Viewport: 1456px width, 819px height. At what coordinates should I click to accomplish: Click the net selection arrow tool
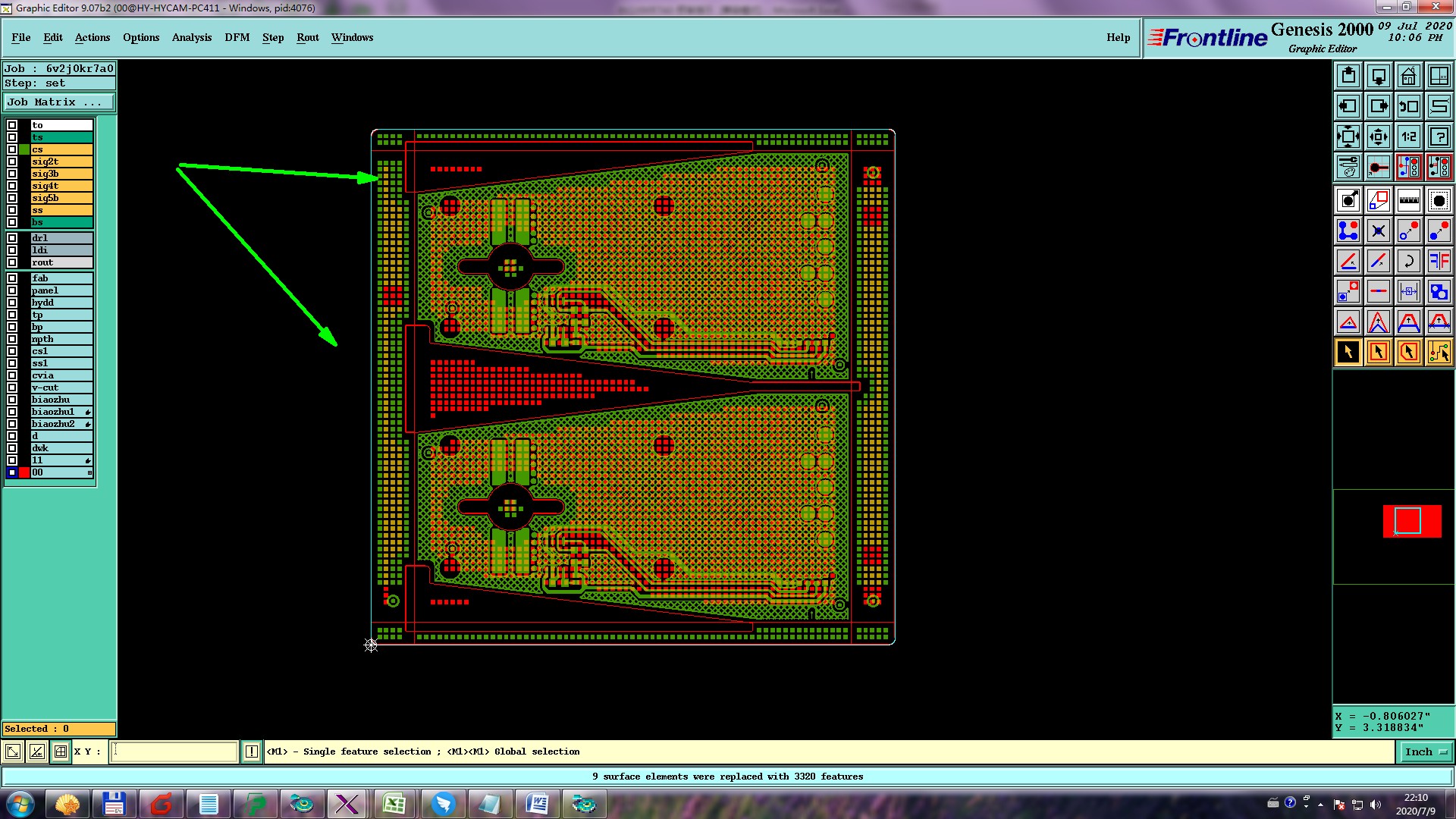click(x=1439, y=352)
